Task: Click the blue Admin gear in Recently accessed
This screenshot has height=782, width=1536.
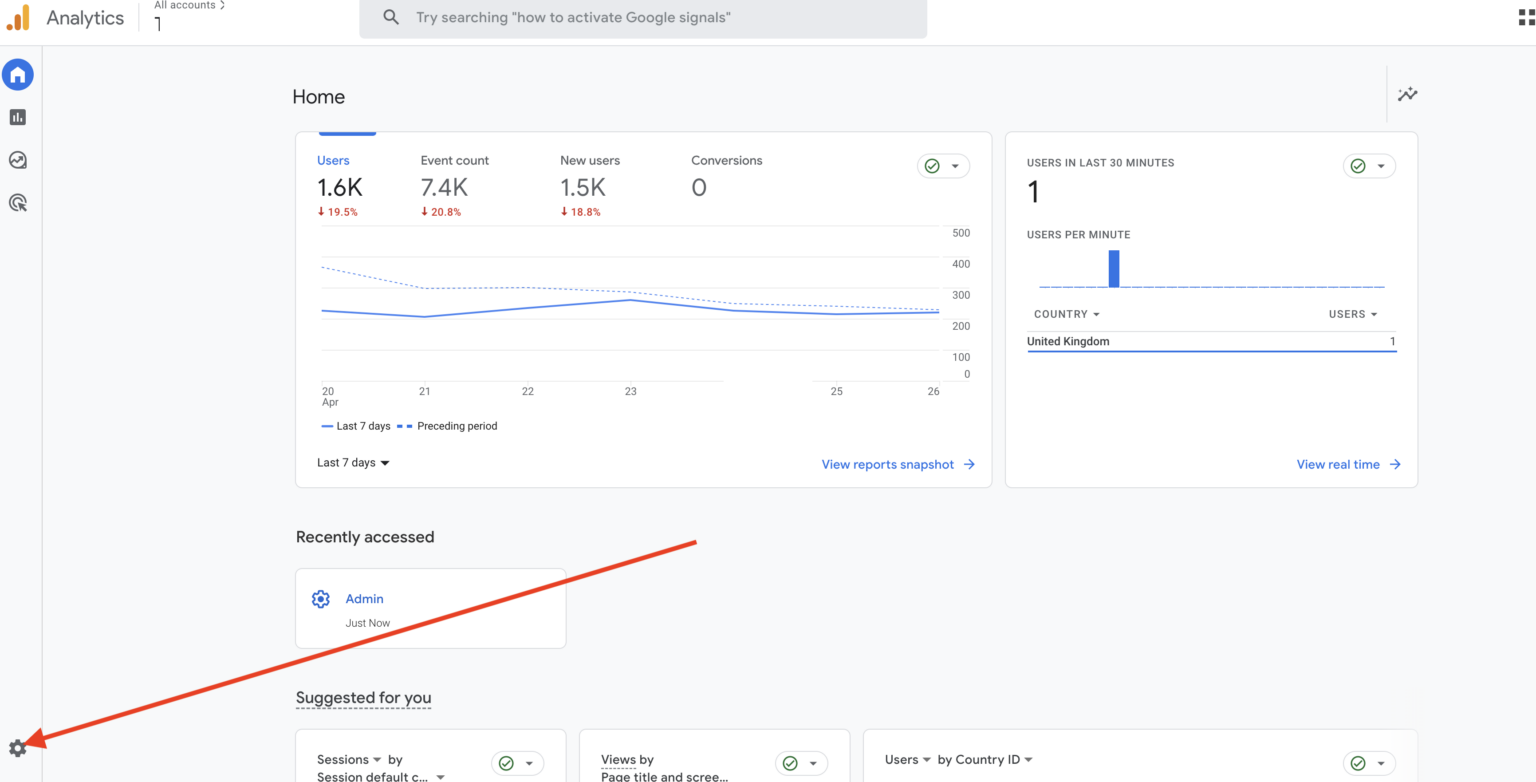Action: click(320, 598)
